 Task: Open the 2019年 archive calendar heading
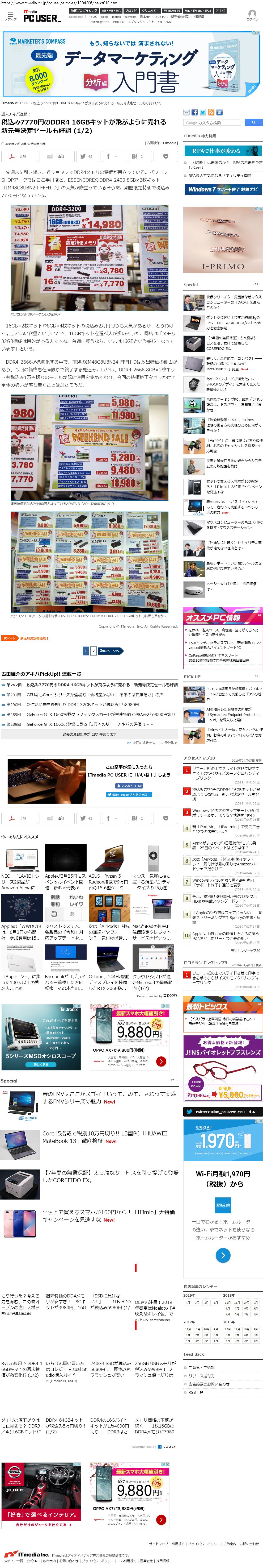189,1295
